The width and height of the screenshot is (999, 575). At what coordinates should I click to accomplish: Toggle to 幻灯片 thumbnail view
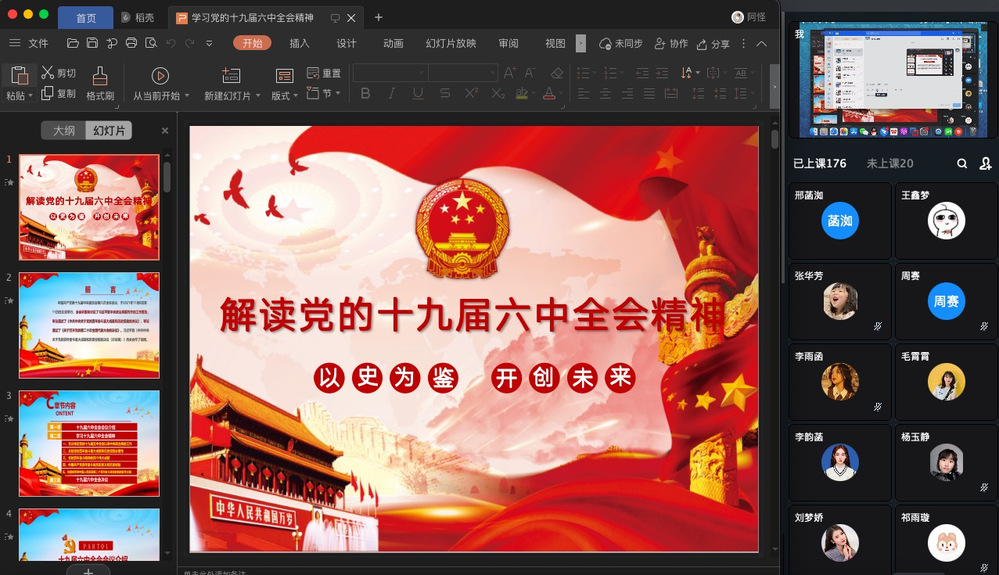pyautogui.click(x=109, y=131)
